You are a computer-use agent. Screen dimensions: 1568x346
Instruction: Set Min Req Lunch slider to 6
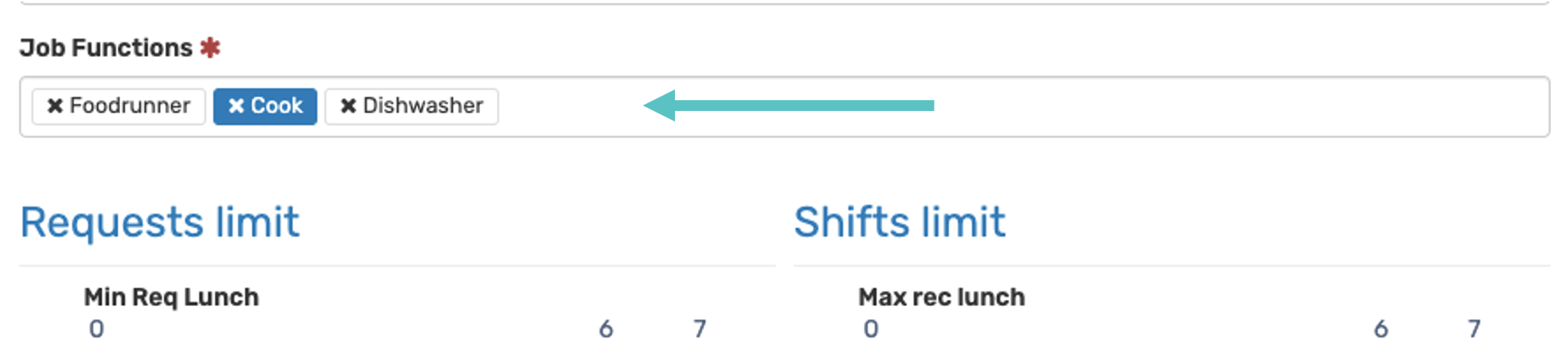(606, 329)
